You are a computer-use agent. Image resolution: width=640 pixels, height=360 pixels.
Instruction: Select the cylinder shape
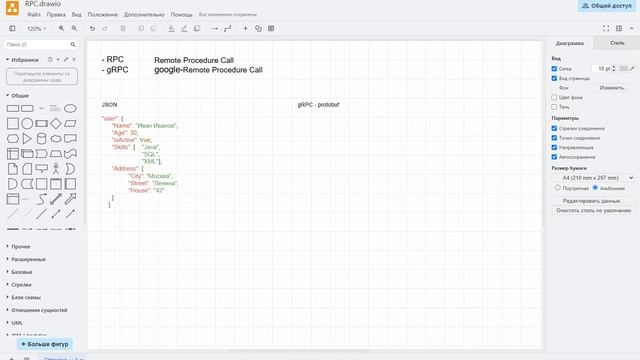point(42,138)
